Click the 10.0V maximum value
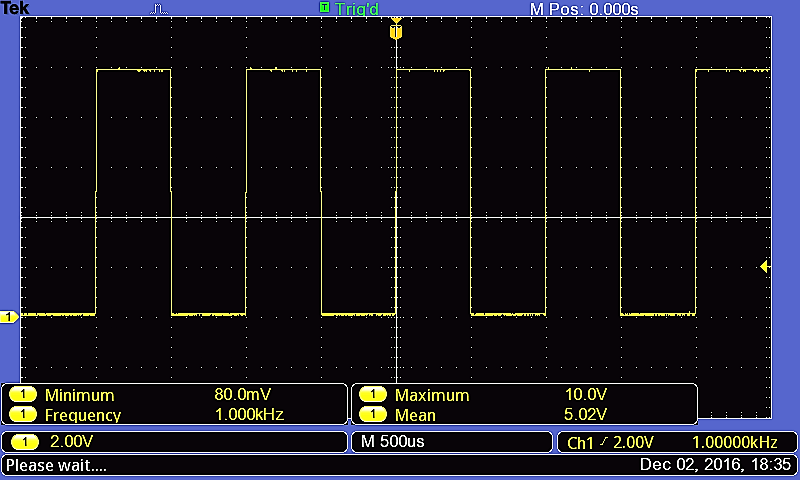The image size is (800, 480). (586, 394)
